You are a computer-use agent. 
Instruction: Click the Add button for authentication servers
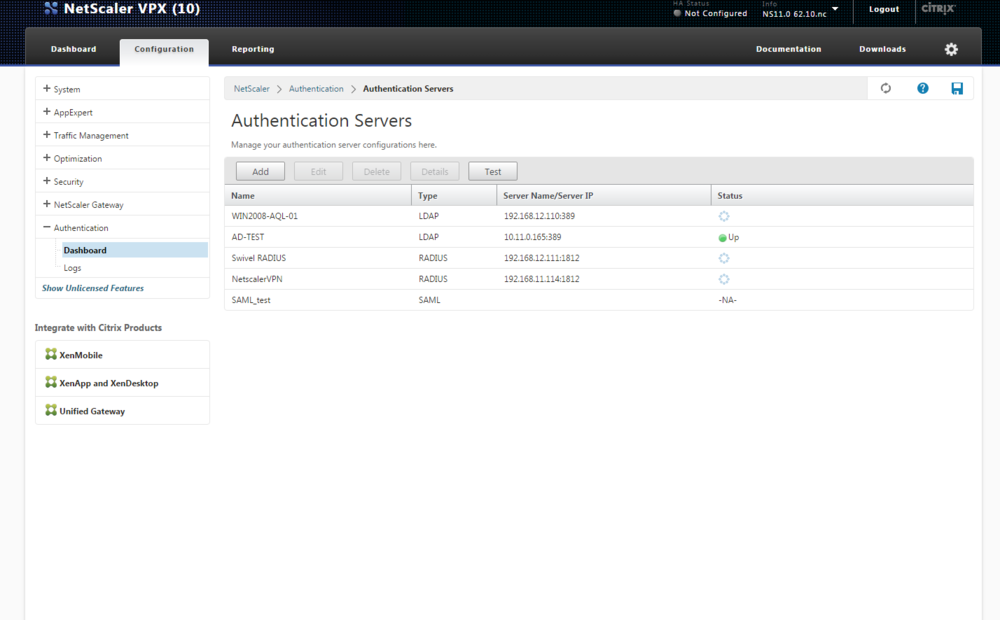pyautogui.click(x=259, y=171)
